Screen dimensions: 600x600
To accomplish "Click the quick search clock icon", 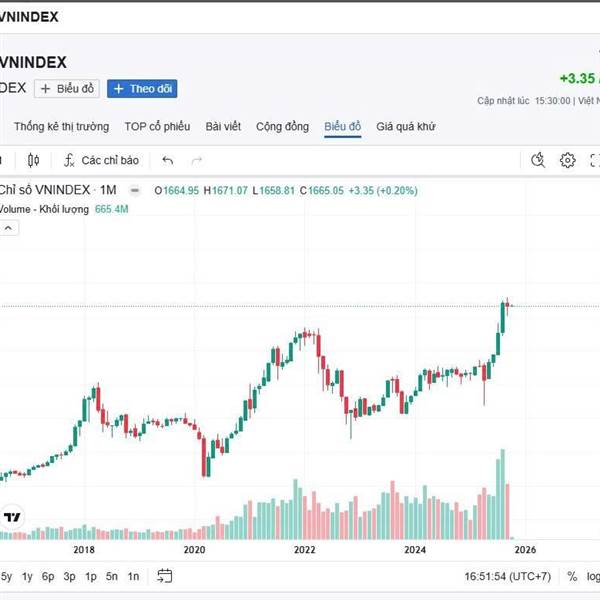I will click(x=538, y=160).
